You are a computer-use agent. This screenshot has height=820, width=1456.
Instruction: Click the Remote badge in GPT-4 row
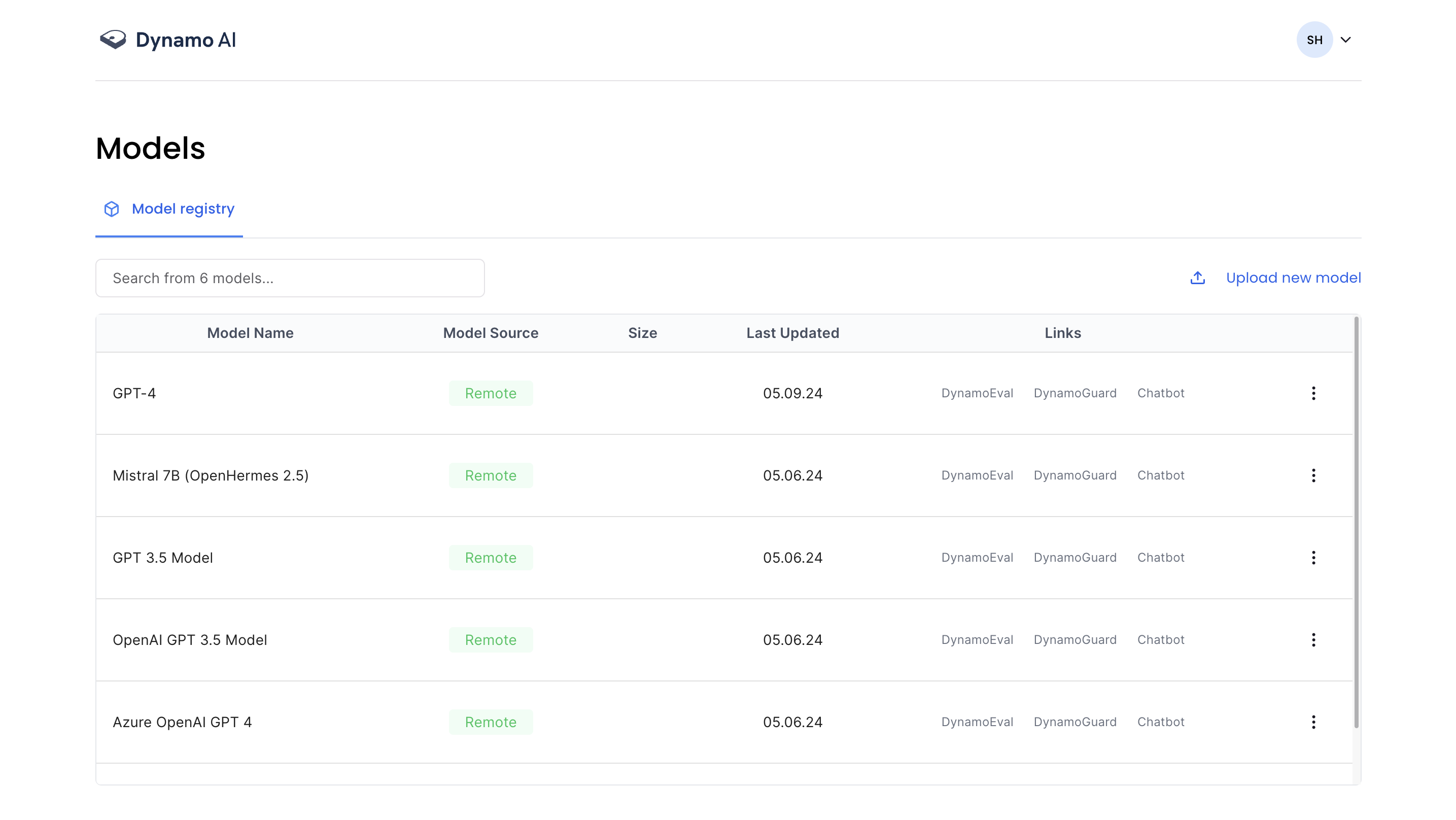tap(491, 393)
